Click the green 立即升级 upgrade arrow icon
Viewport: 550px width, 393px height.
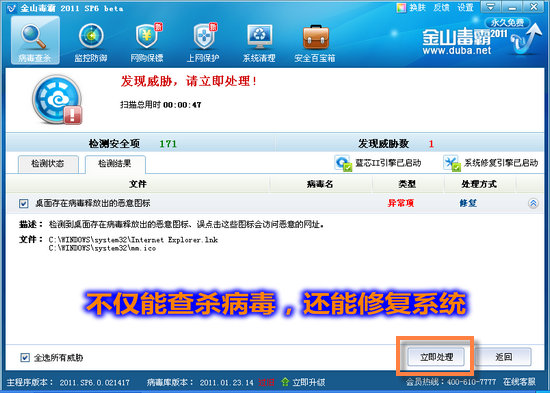click(285, 382)
